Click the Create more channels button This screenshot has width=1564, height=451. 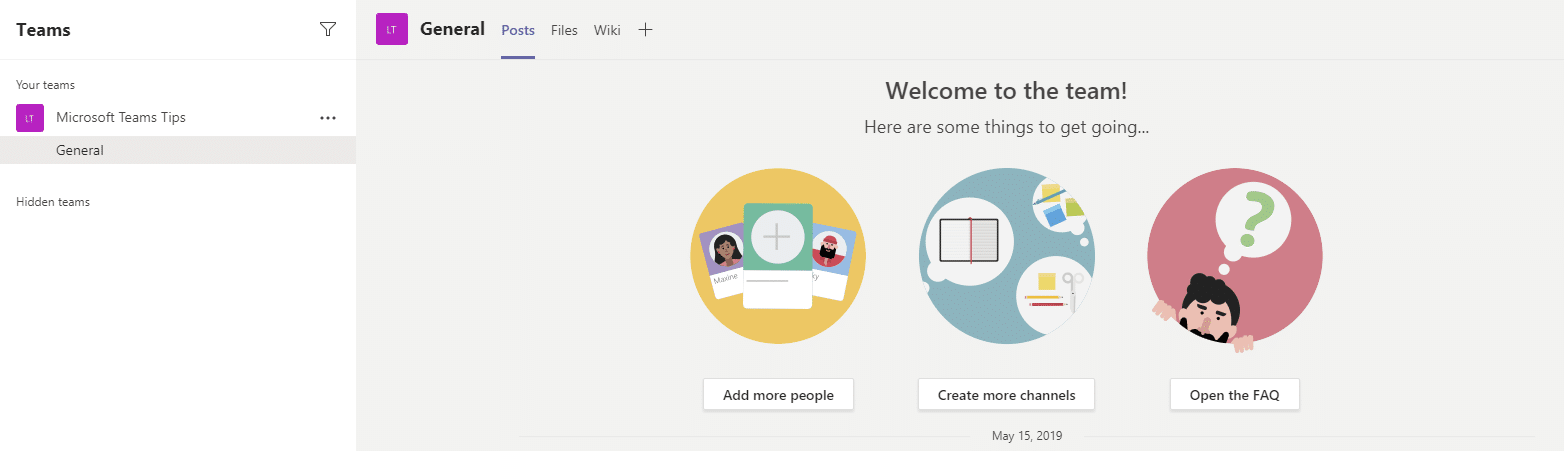point(1006,395)
